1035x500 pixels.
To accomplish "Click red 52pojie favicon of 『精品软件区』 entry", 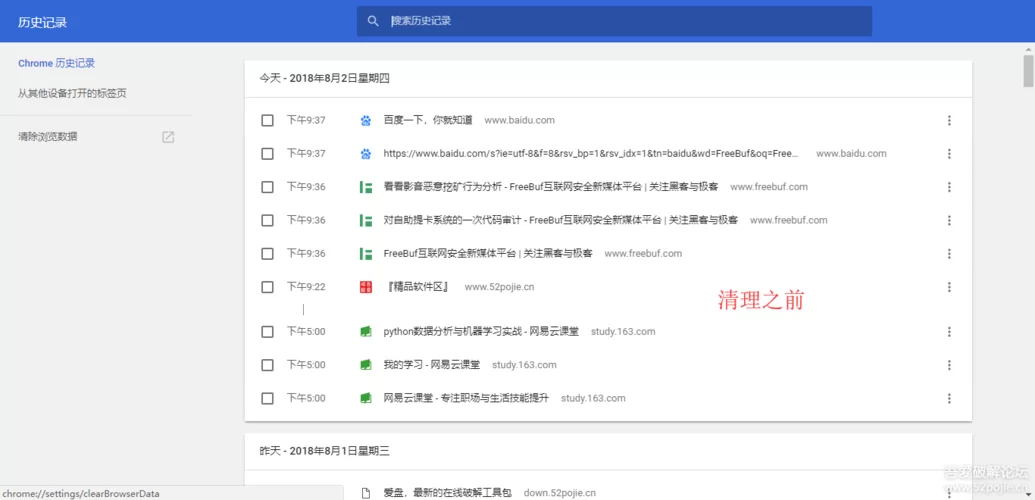I will [366, 287].
